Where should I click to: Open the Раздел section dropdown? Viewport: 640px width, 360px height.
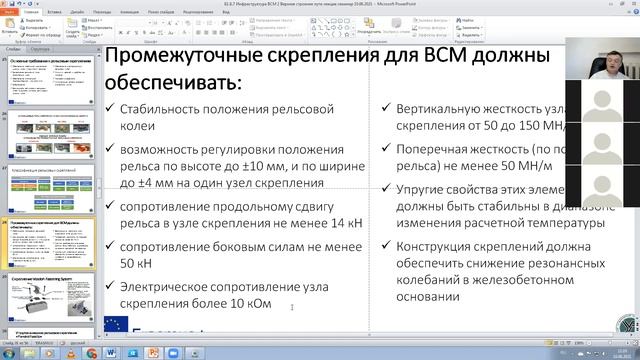93,35
